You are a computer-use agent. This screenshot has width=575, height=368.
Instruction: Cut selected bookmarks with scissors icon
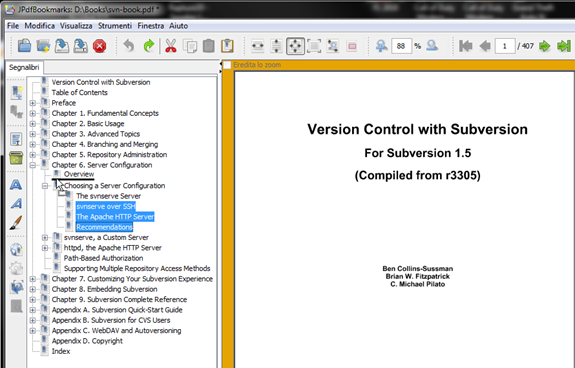[171, 46]
